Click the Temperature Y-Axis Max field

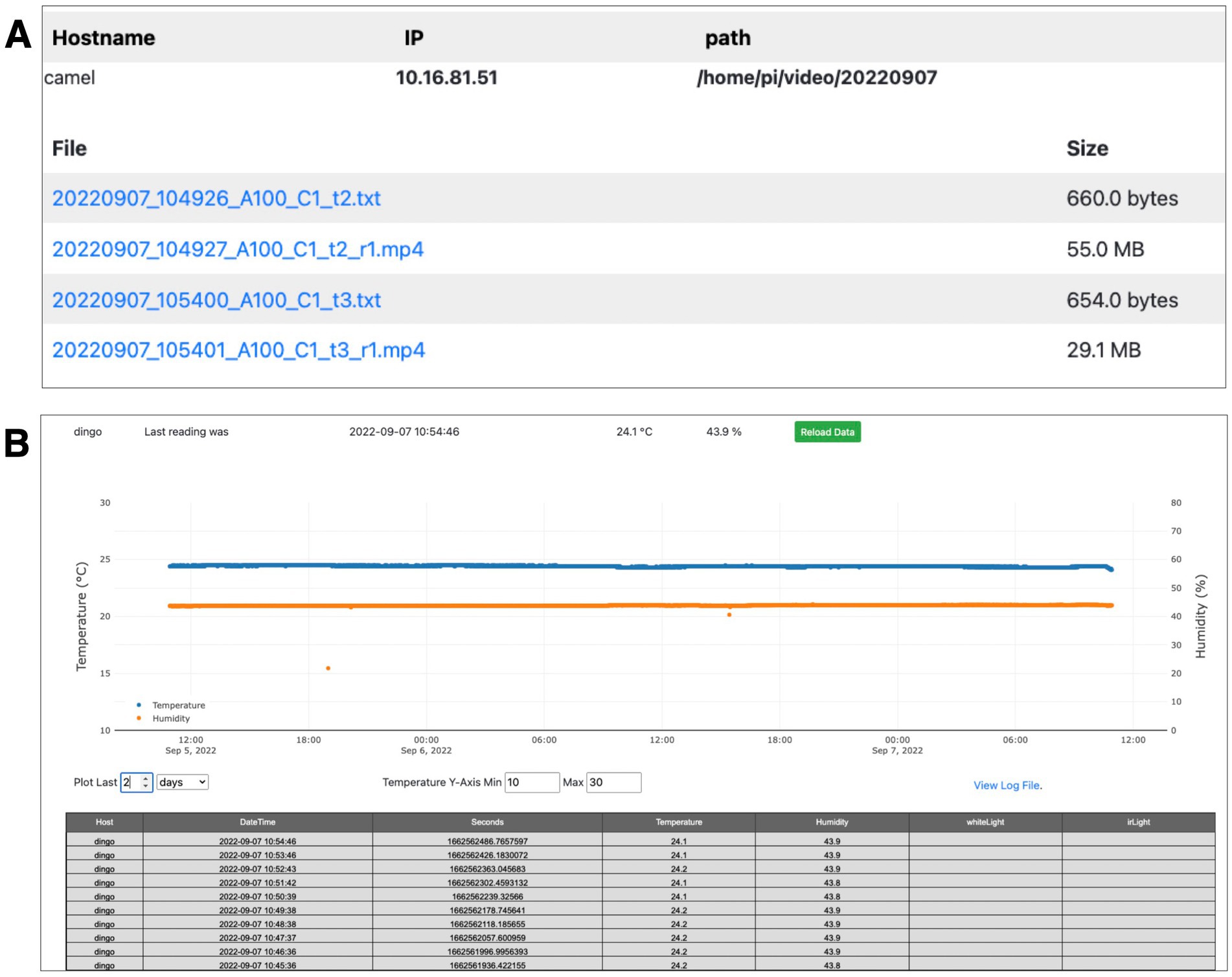click(x=613, y=783)
